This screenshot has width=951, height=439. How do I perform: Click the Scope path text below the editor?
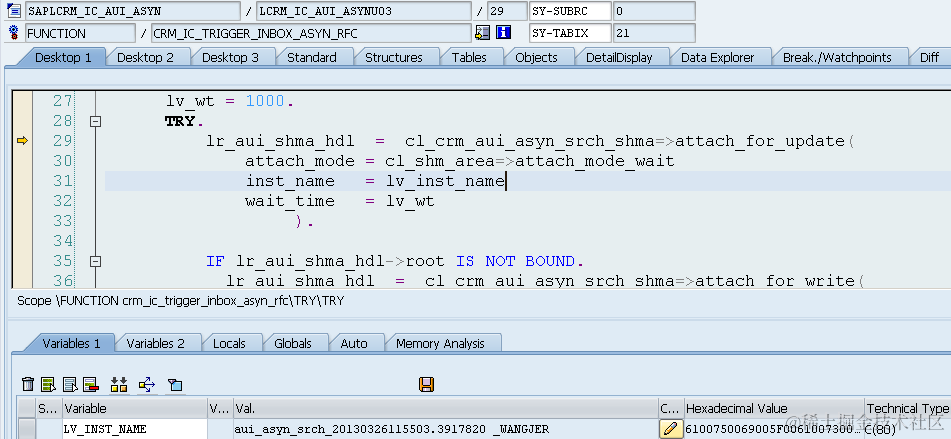tap(180, 301)
